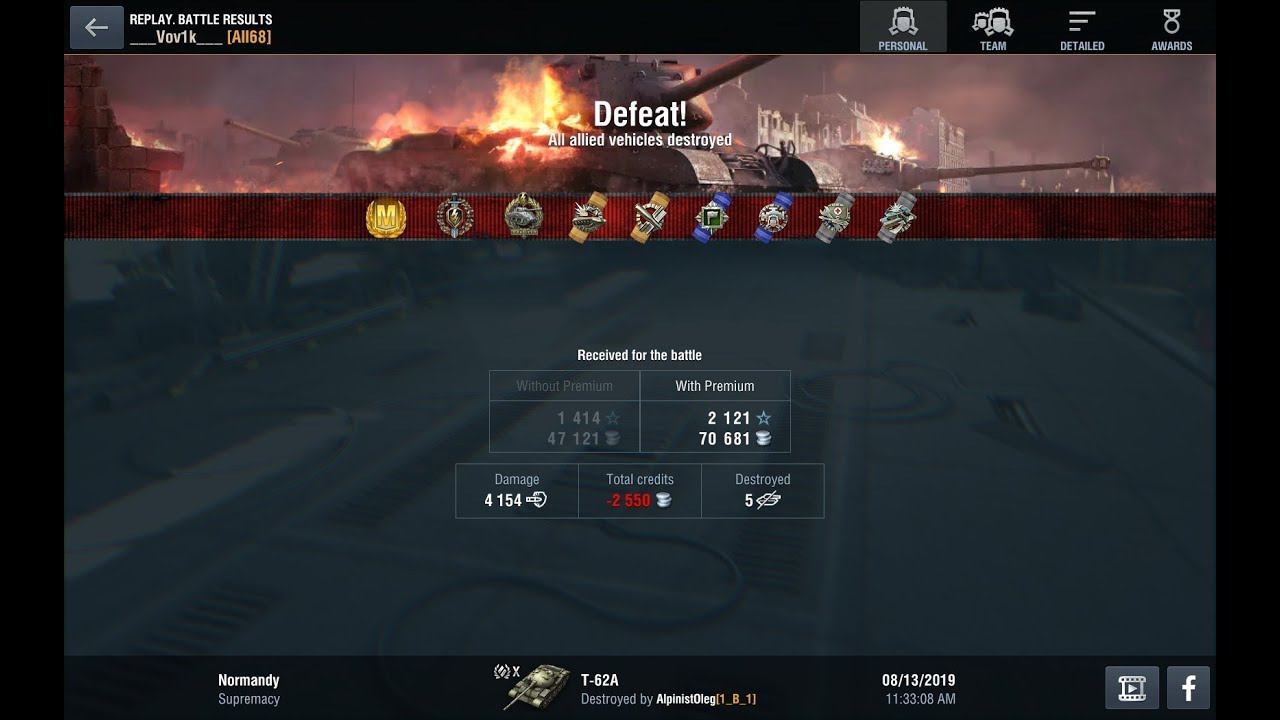Open the Personal results tab
Image resolution: width=1280 pixels, height=720 pixels.
(x=903, y=28)
